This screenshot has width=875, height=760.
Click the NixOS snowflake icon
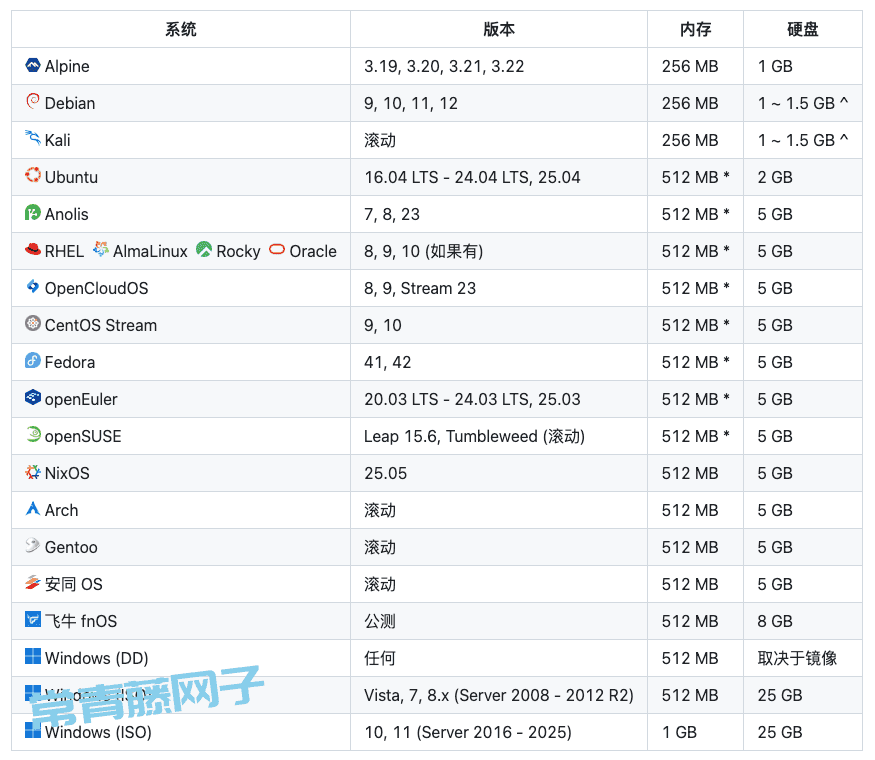click(33, 472)
